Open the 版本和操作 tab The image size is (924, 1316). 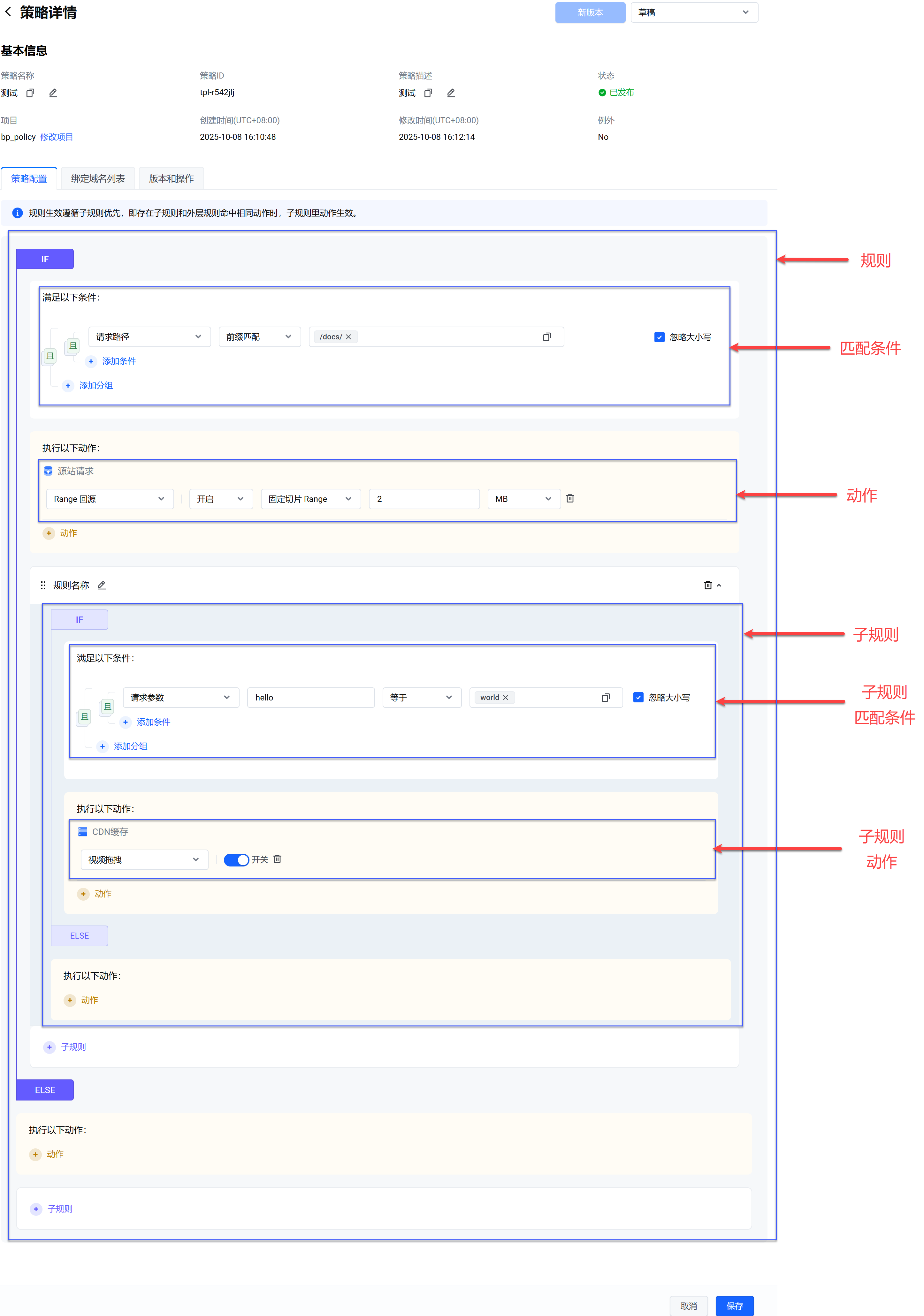tap(171, 179)
